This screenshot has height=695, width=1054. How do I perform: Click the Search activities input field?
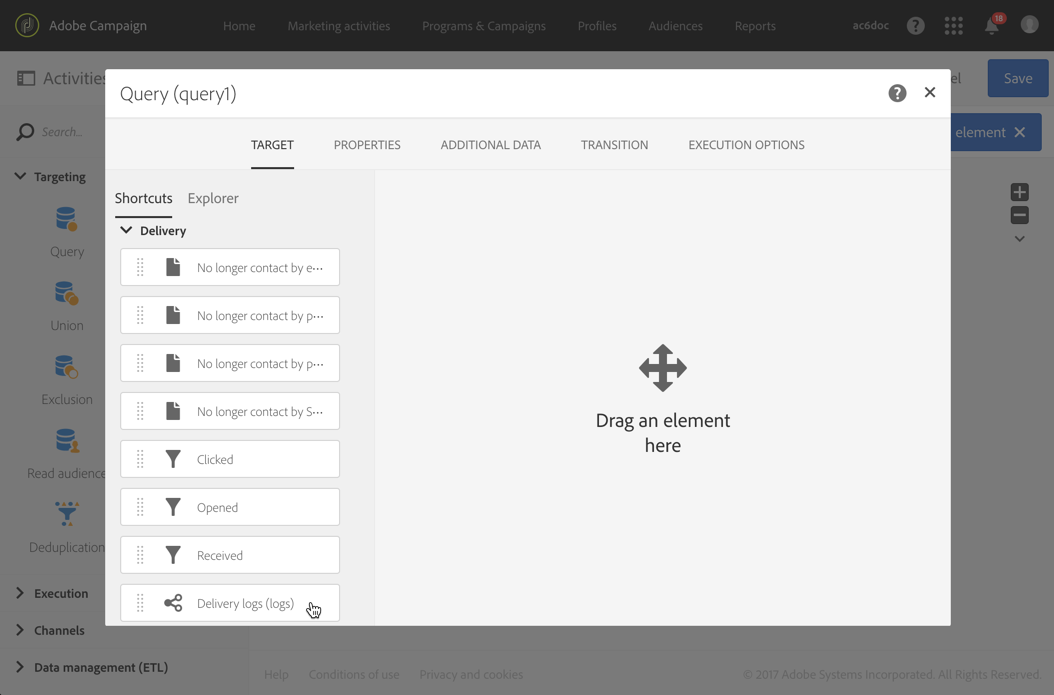pos(63,132)
